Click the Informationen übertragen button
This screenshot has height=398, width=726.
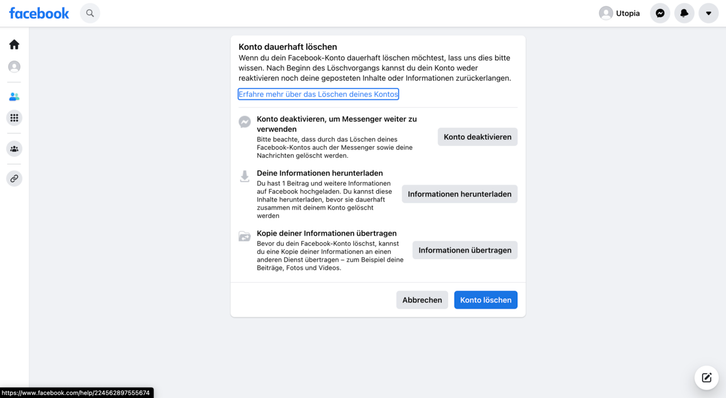465,250
